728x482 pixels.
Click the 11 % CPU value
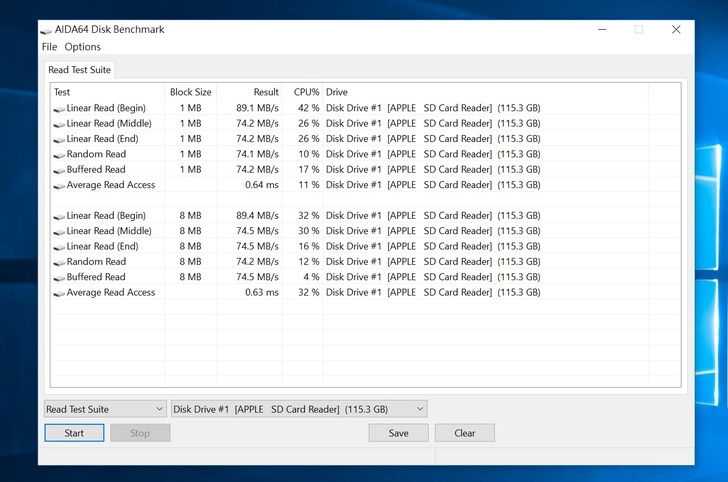click(x=309, y=185)
